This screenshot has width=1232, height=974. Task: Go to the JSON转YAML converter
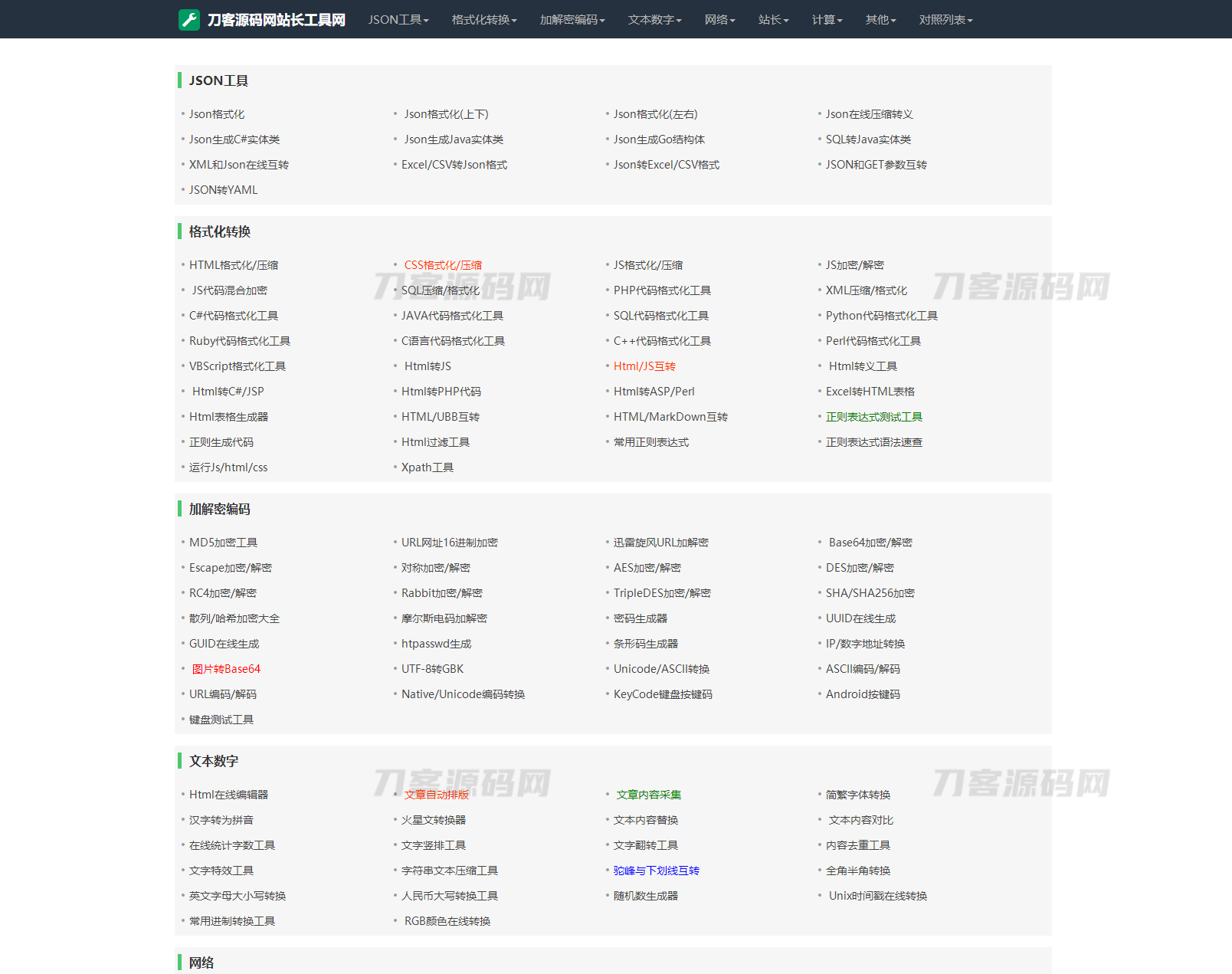pos(223,190)
